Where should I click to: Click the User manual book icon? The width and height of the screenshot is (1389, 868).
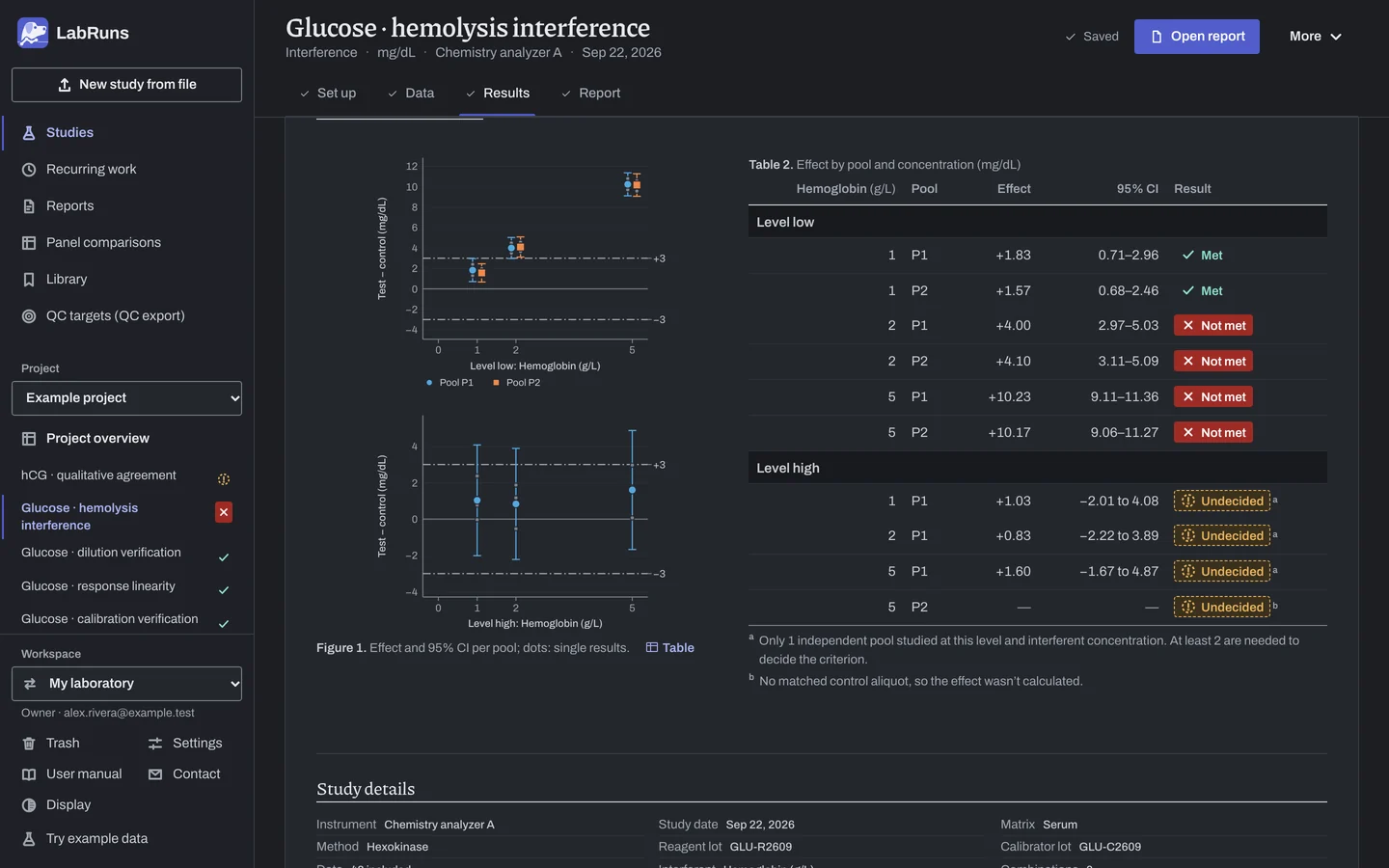pyautogui.click(x=29, y=774)
